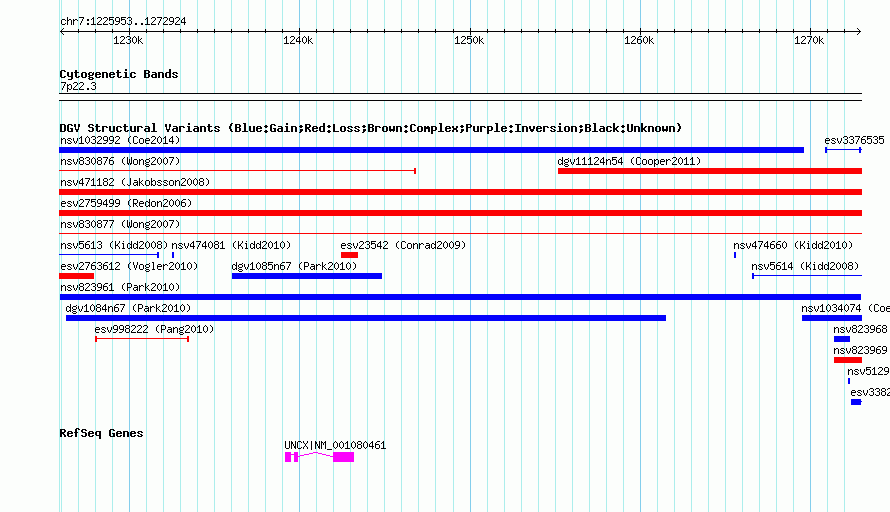
Task: Click the nsv1032992 (Coe2014) variant label
Action: (x=120, y=140)
